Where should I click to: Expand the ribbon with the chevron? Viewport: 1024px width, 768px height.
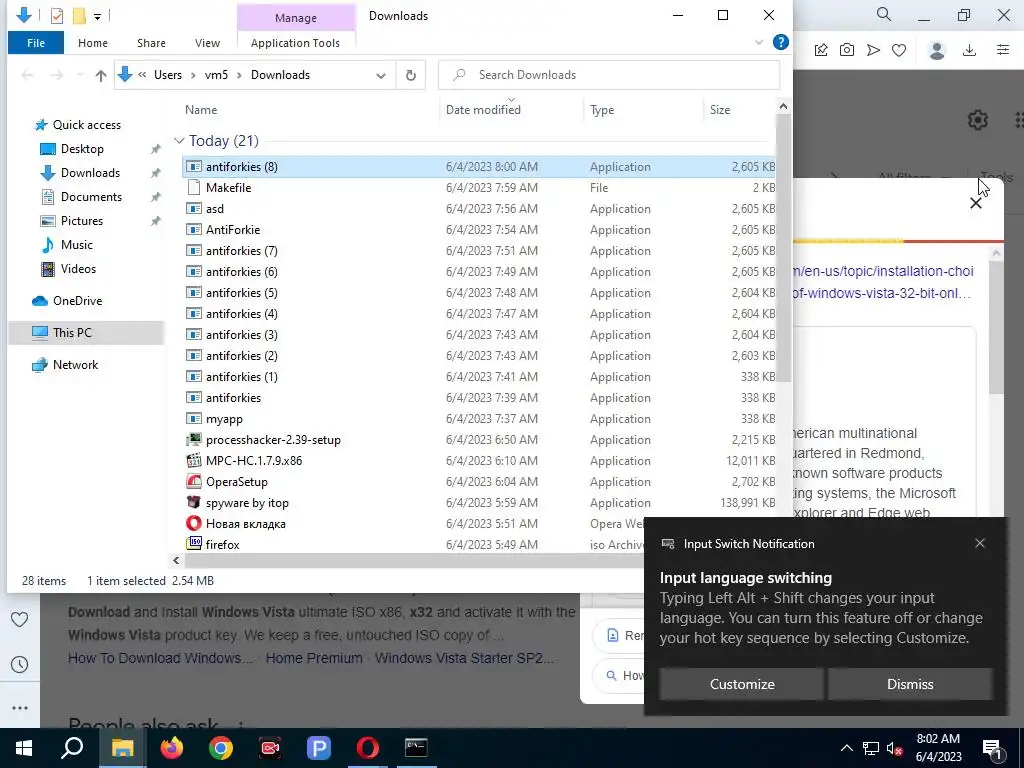click(x=759, y=42)
